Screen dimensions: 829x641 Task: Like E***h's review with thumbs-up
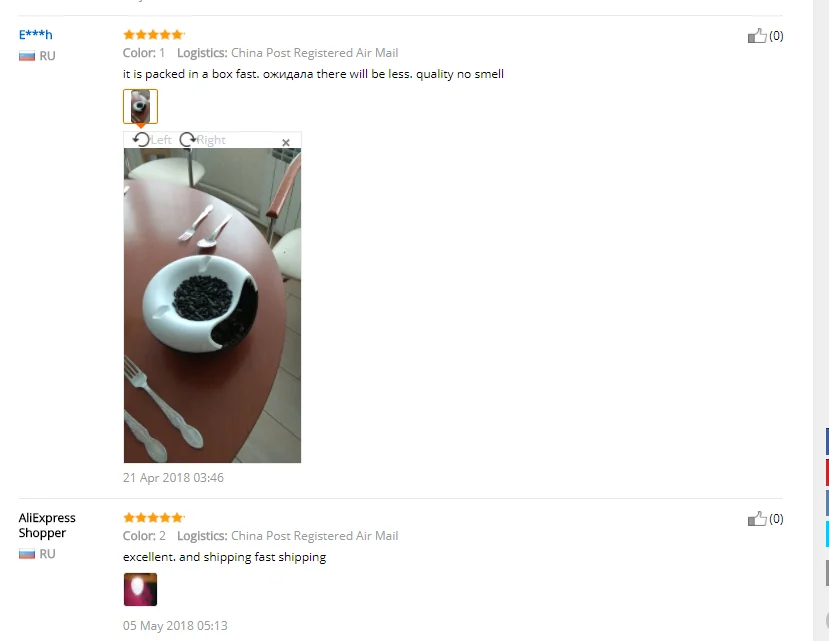point(757,35)
